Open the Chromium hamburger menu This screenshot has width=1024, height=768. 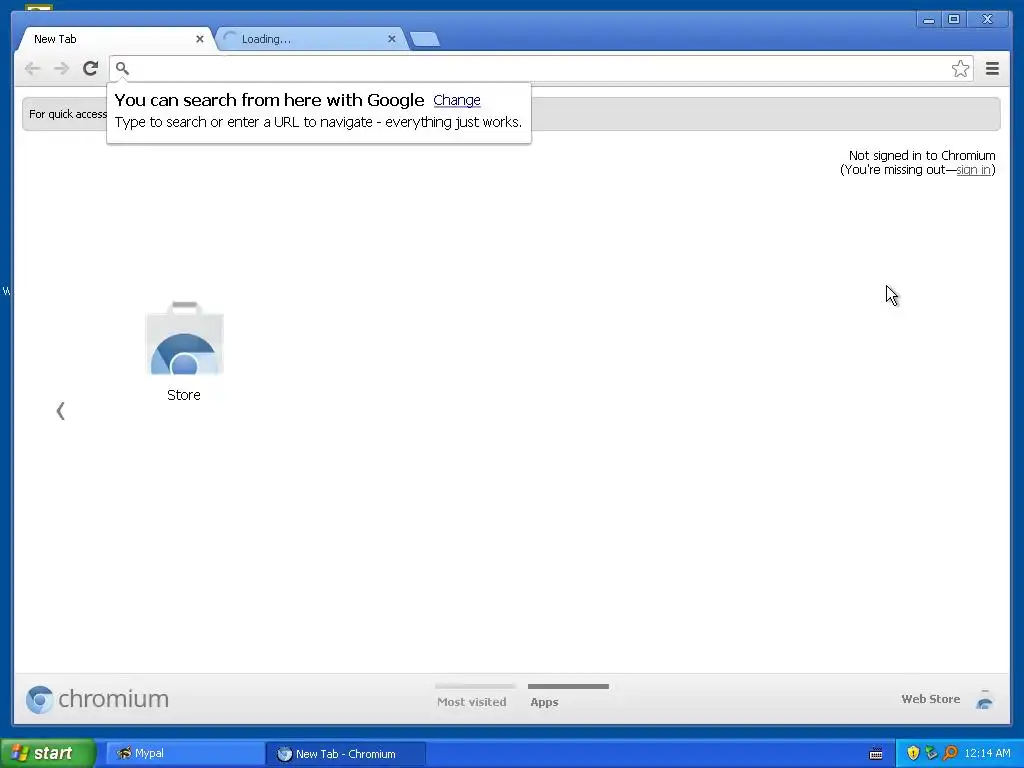coord(992,69)
